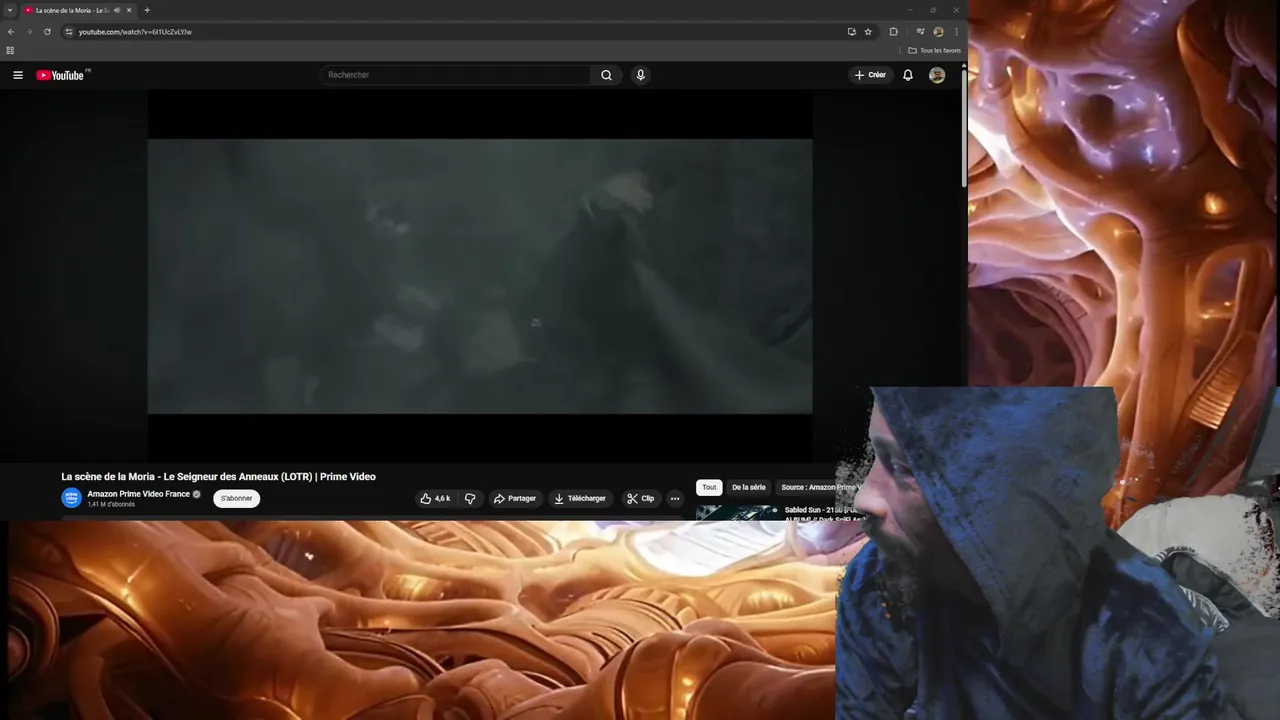Open the Tous les favoris folder

[934, 50]
